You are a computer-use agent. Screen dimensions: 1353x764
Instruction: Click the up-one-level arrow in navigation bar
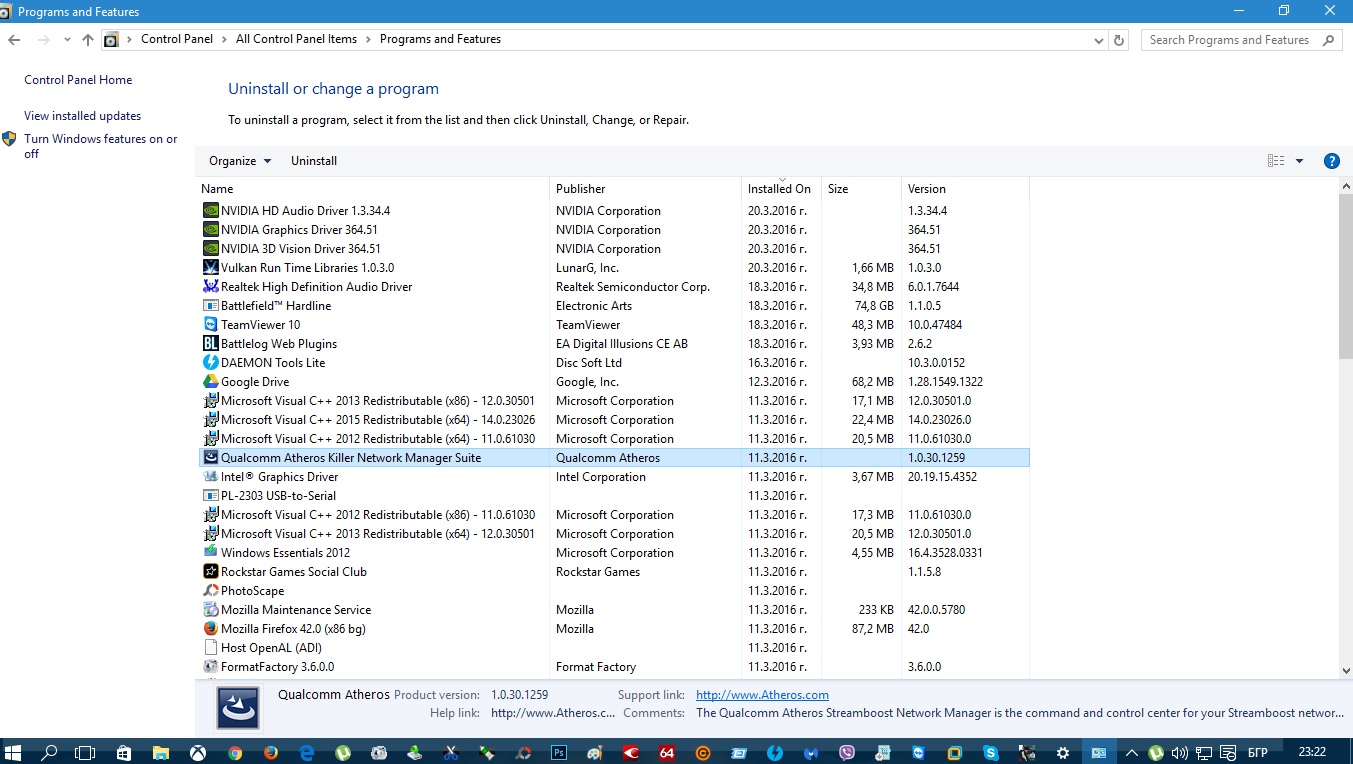88,40
